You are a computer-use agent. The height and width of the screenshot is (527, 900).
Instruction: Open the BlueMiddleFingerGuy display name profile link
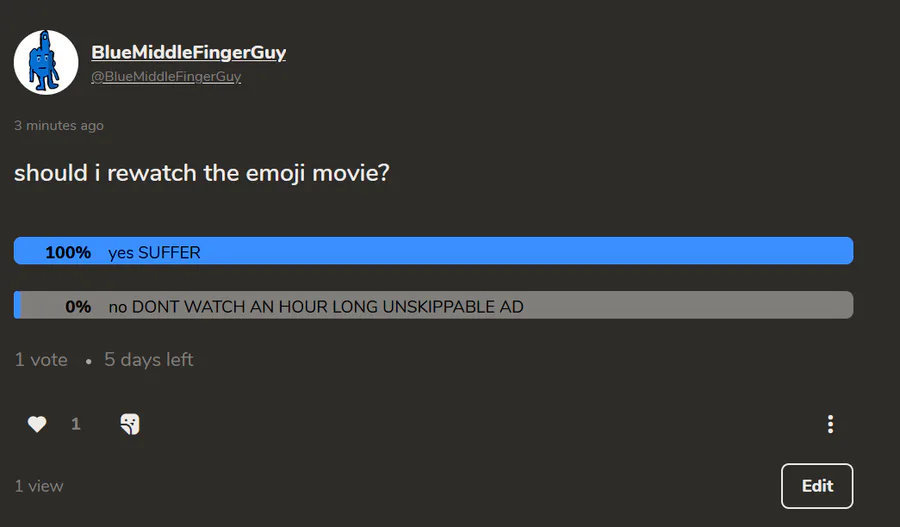pos(188,53)
